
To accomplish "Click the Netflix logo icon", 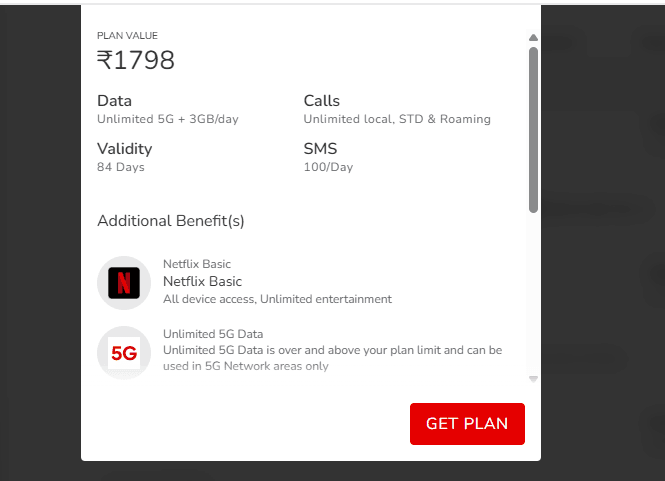I will pos(124,283).
